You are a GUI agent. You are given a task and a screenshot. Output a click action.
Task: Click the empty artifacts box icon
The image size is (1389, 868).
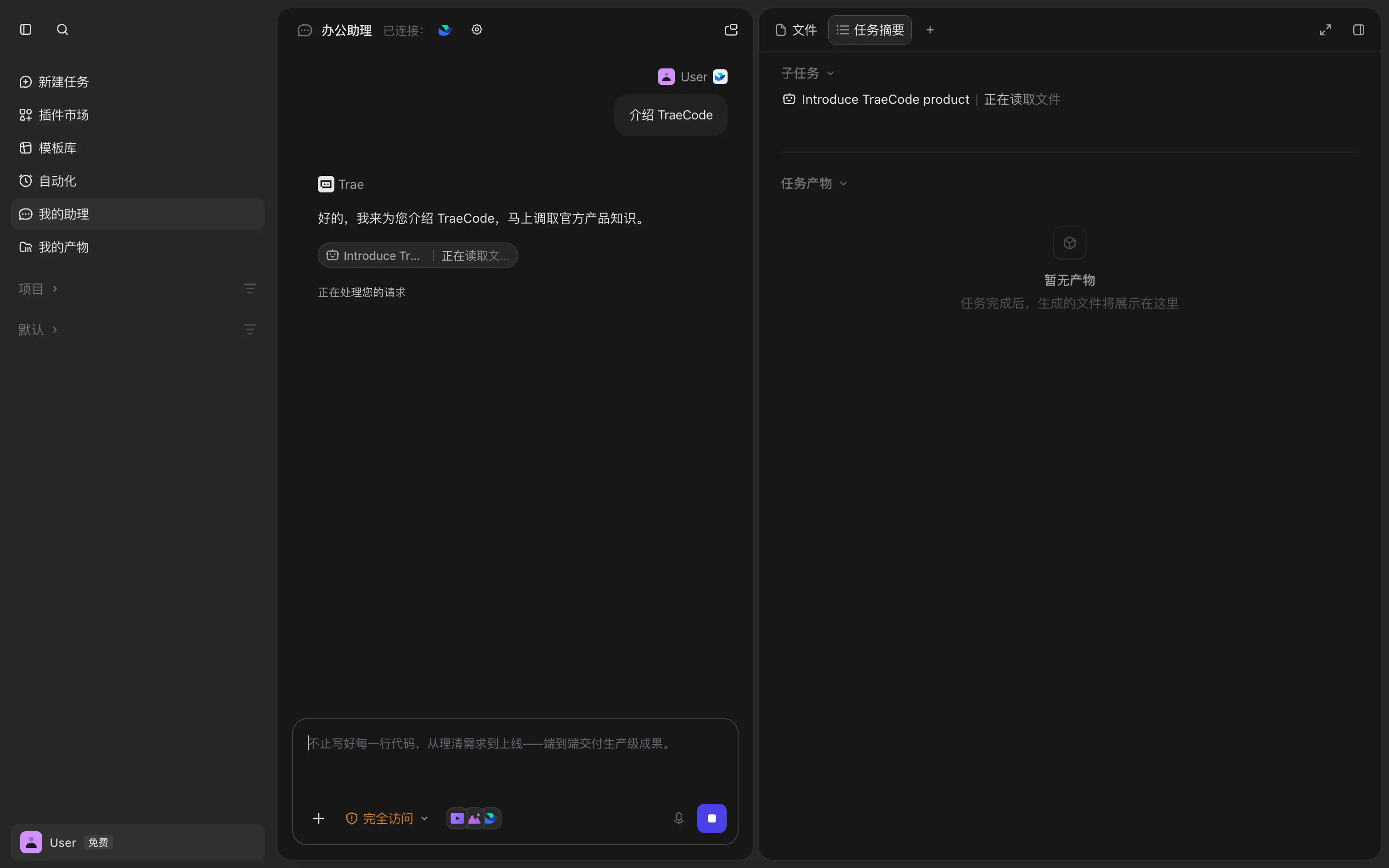(x=1069, y=243)
